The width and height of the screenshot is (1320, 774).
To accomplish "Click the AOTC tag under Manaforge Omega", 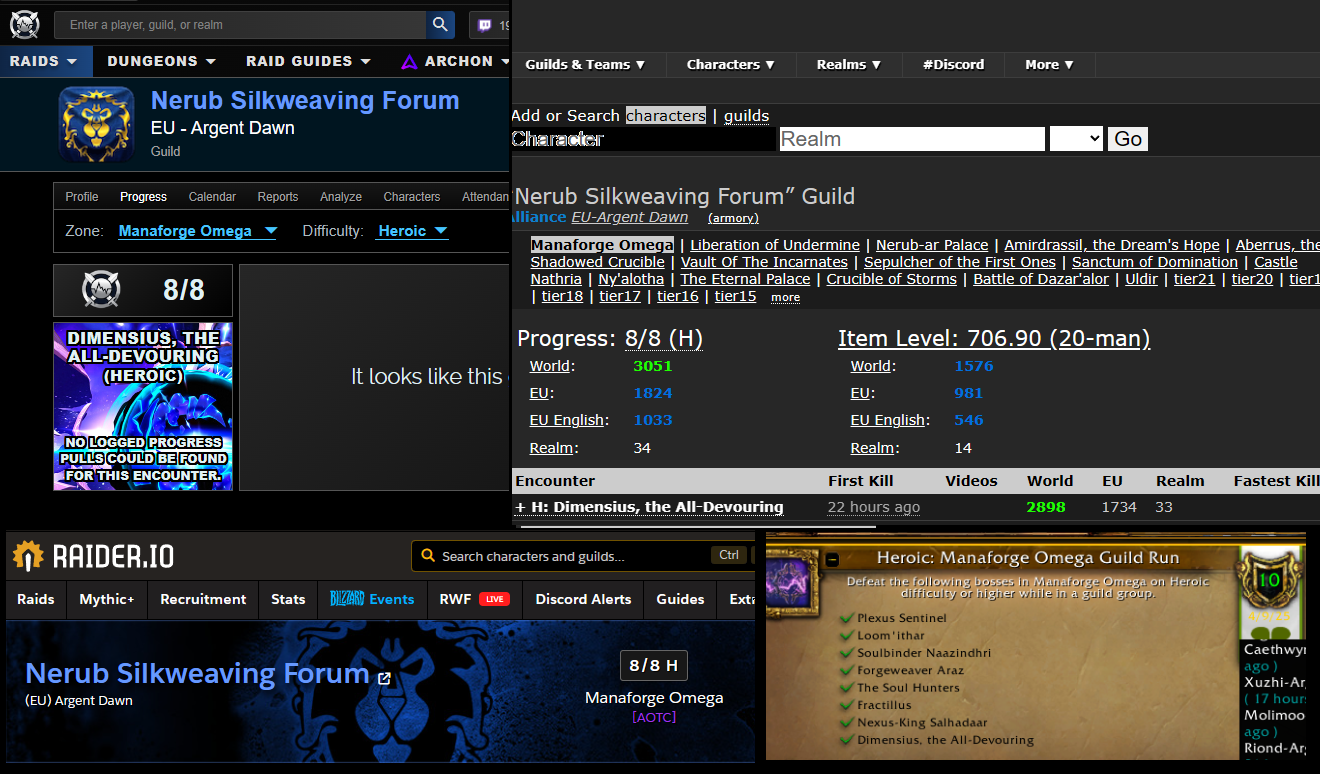I will tap(654, 717).
